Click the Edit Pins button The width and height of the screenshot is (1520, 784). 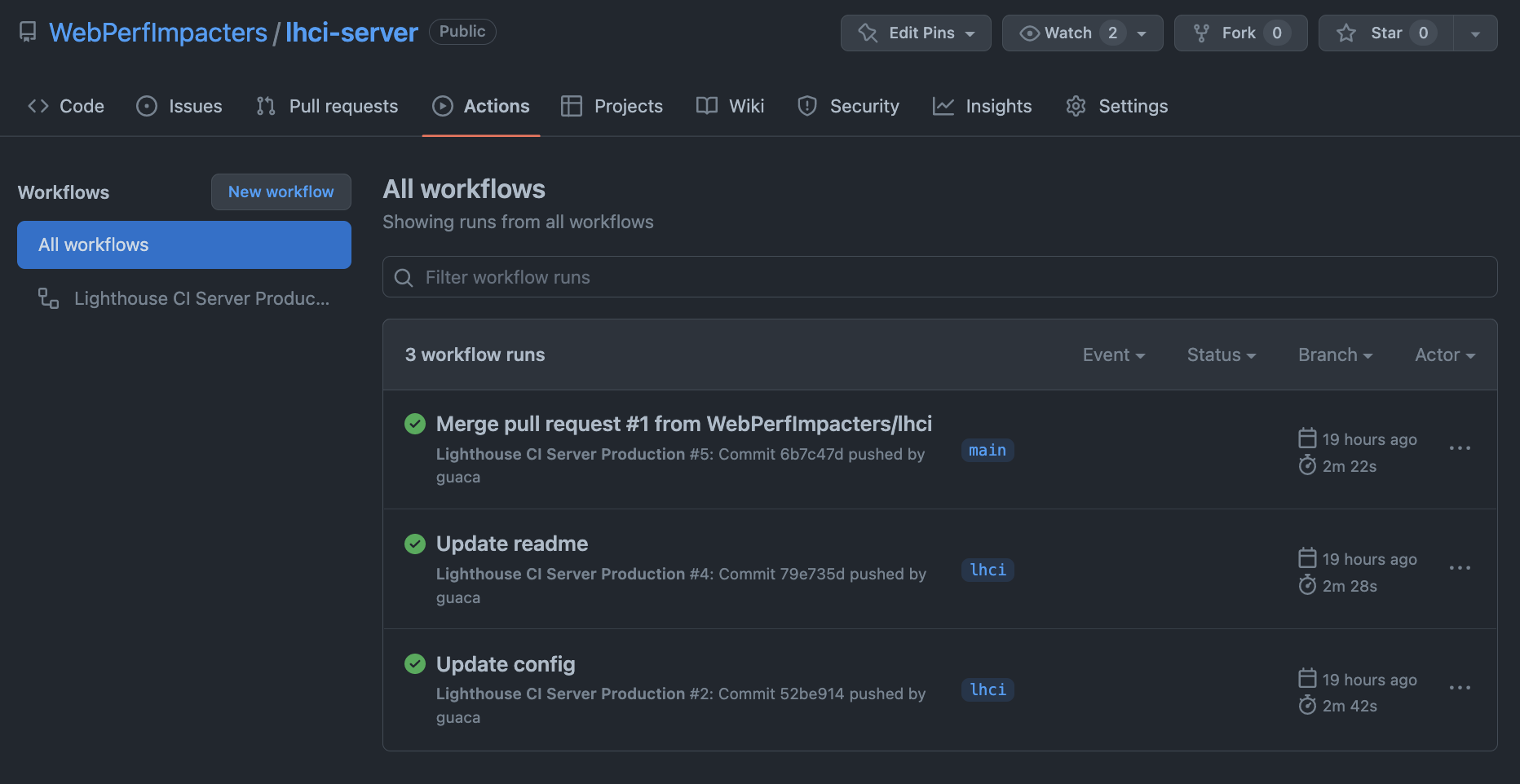click(916, 33)
